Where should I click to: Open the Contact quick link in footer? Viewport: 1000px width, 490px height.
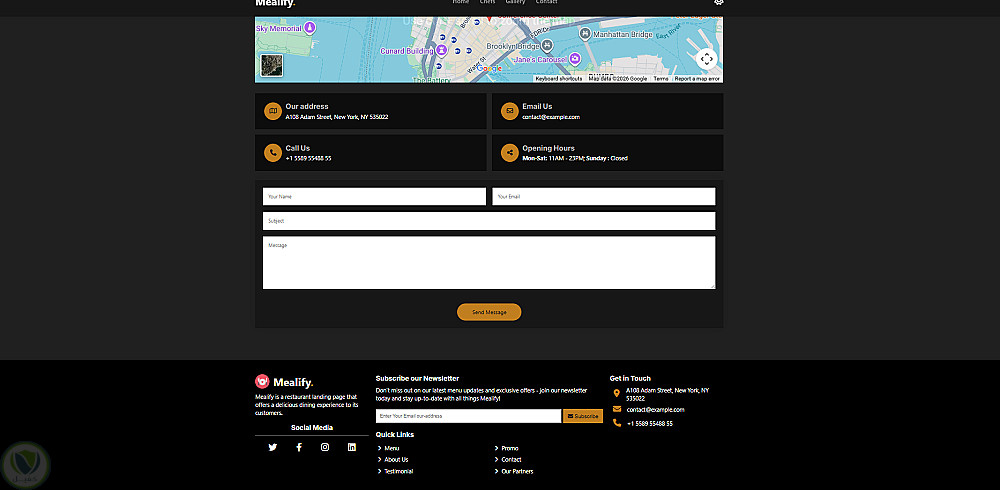[x=511, y=459]
